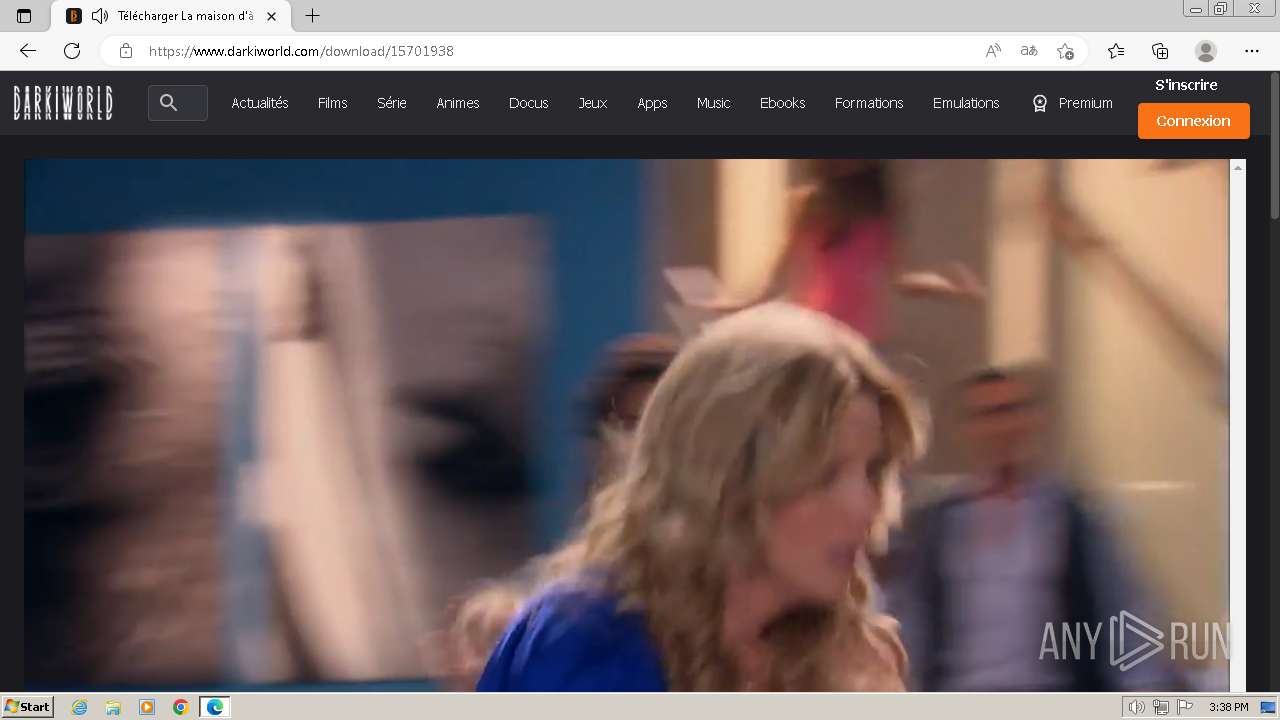Open the Actualités menu item
Image resolution: width=1280 pixels, height=720 pixels.
coord(260,103)
